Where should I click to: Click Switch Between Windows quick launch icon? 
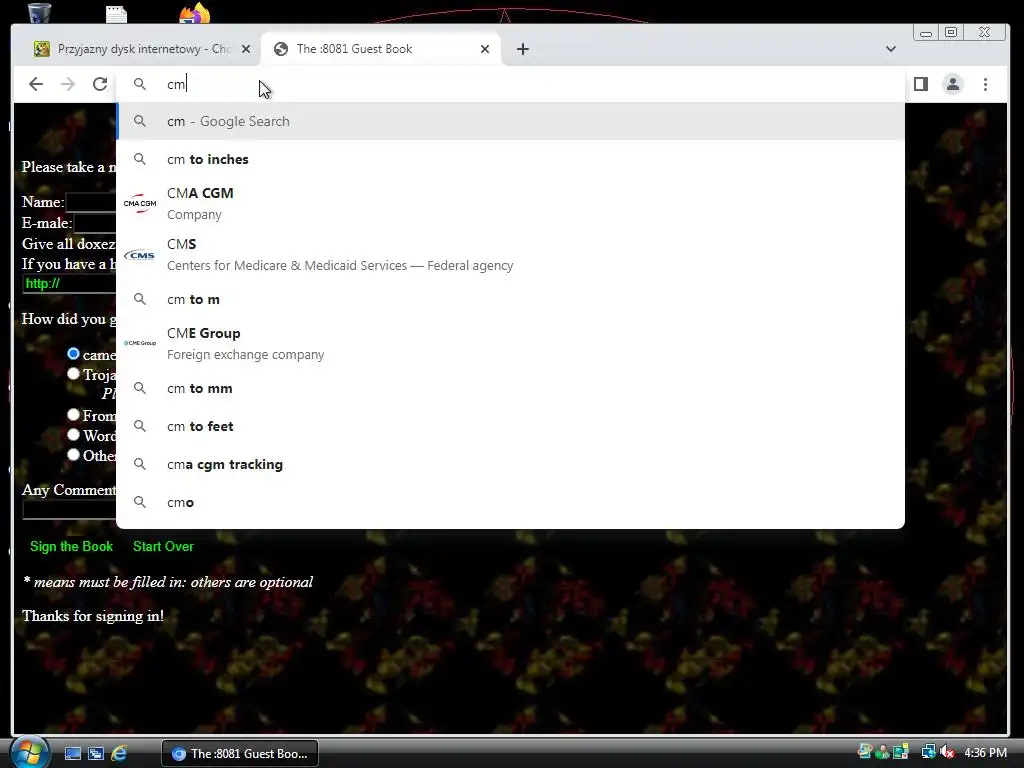click(96, 754)
